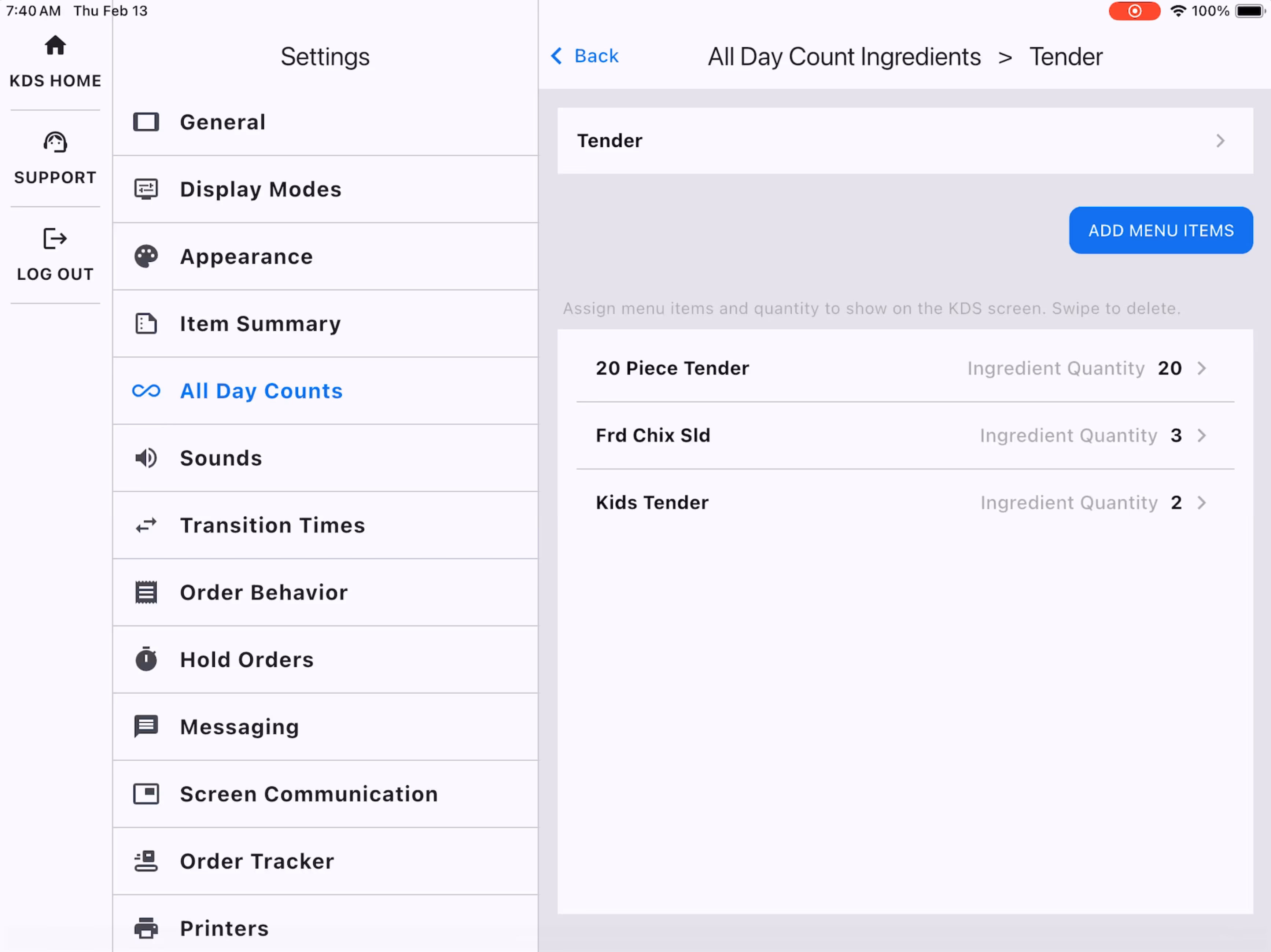Tap the KDS Home house icon
The height and width of the screenshot is (952, 1271).
pos(55,45)
